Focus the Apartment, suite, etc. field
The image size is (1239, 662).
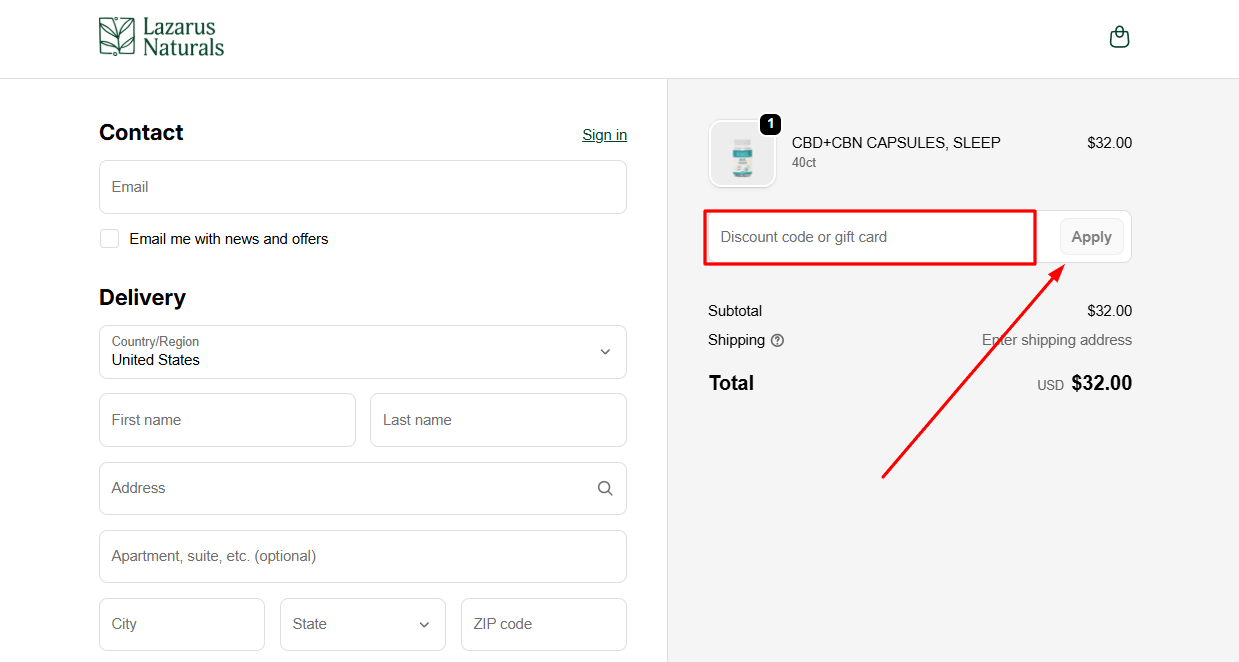pyautogui.click(x=363, y=556)
